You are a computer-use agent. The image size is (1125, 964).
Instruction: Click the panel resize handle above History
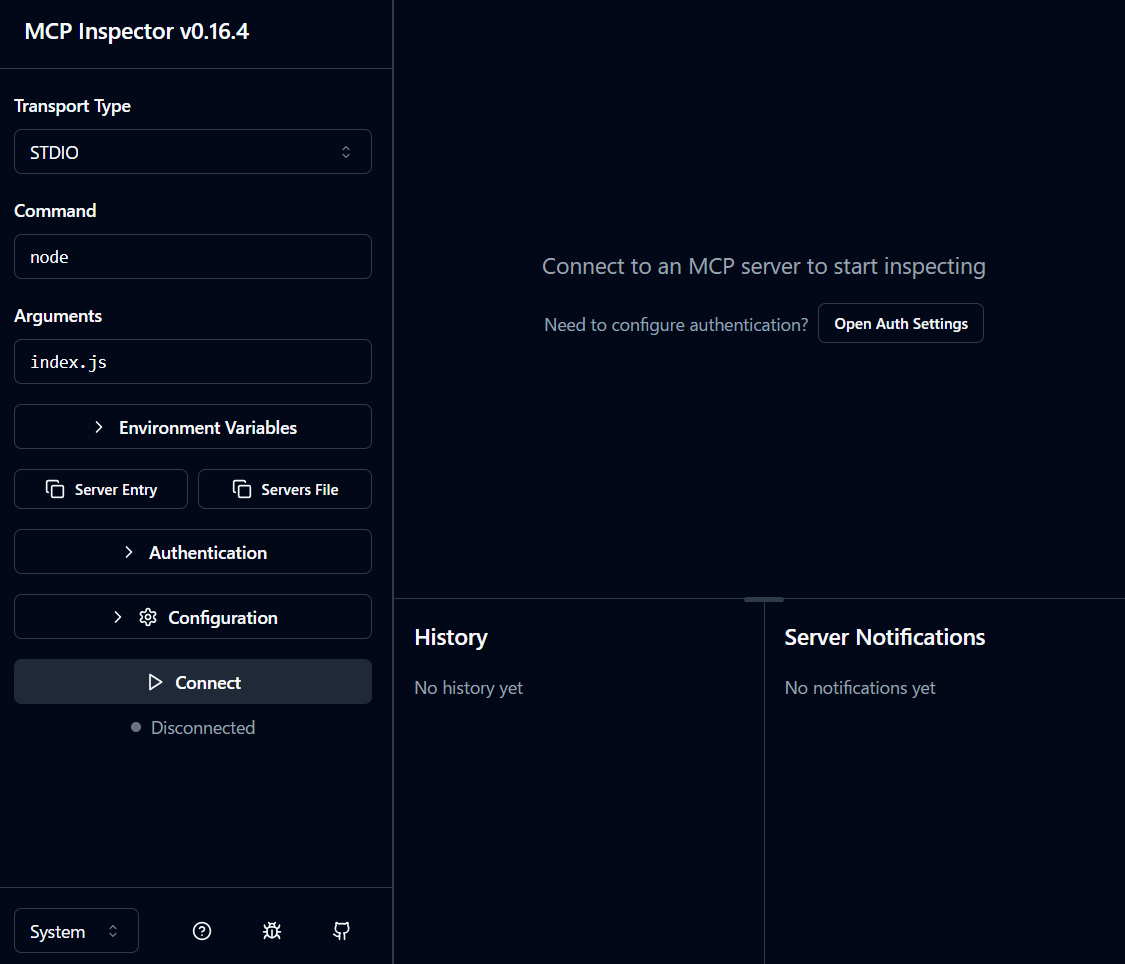tap(763, 599)
